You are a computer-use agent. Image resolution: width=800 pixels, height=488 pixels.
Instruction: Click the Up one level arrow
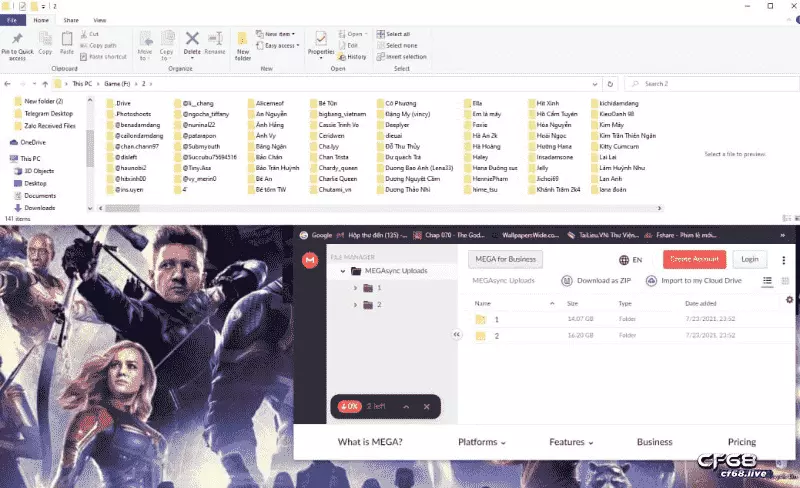[x=45, y=84]
